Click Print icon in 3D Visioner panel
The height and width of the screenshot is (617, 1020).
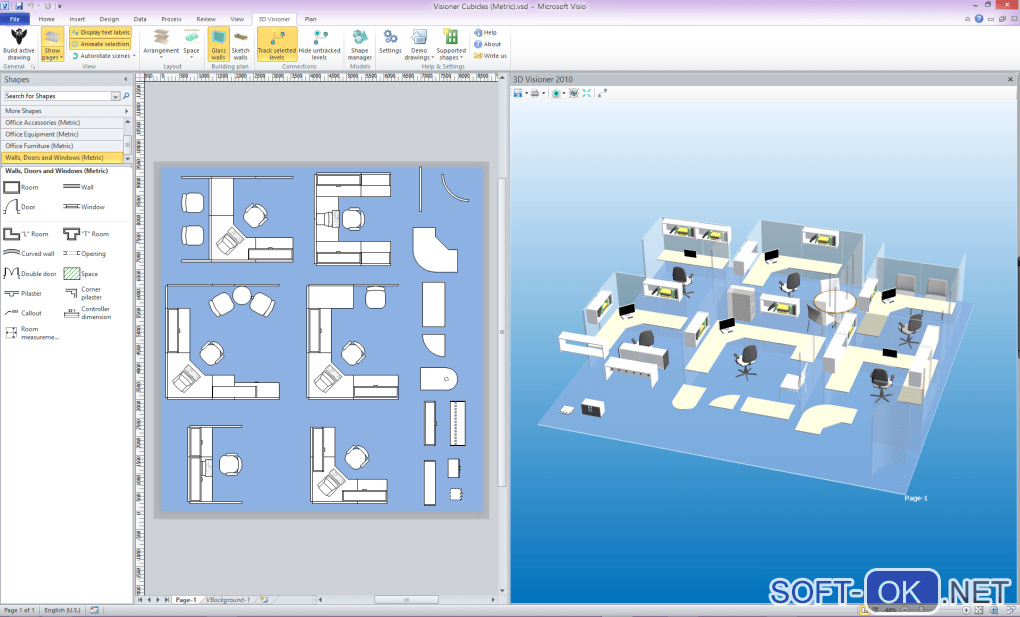(x=535, y=93)
